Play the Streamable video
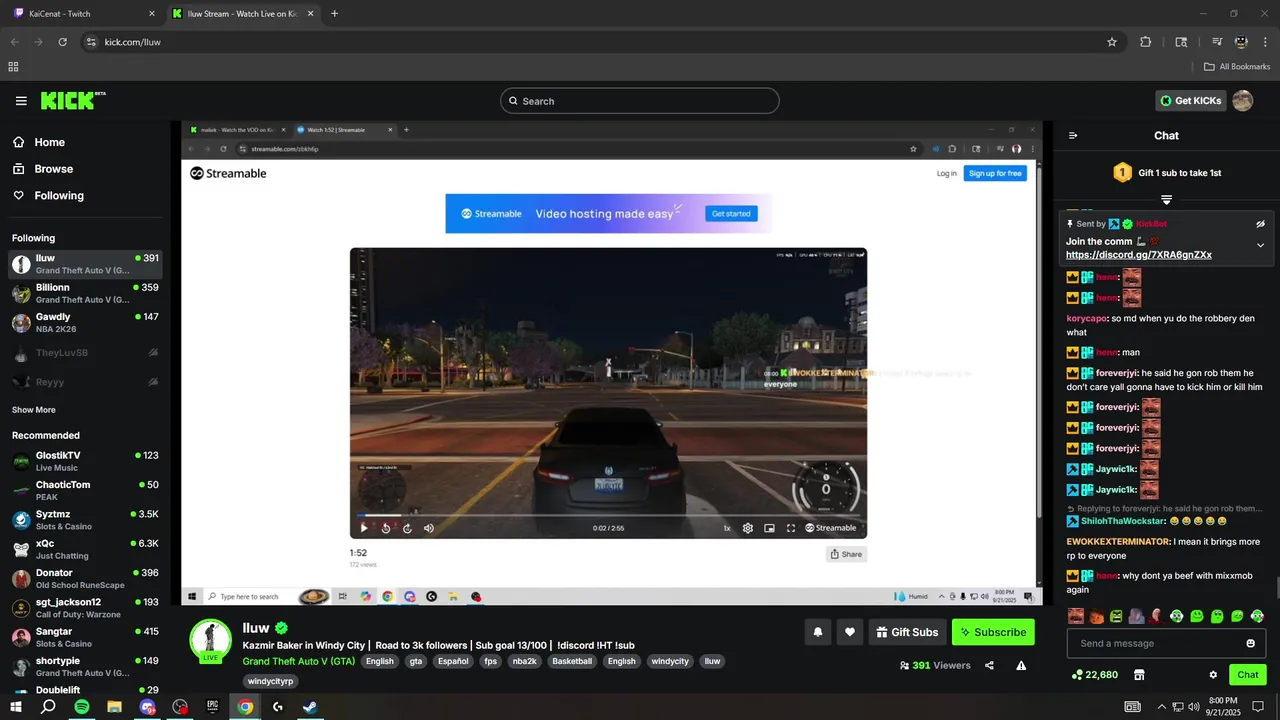Viewport: 1280px width, 720px height. [x=364, y=528]
